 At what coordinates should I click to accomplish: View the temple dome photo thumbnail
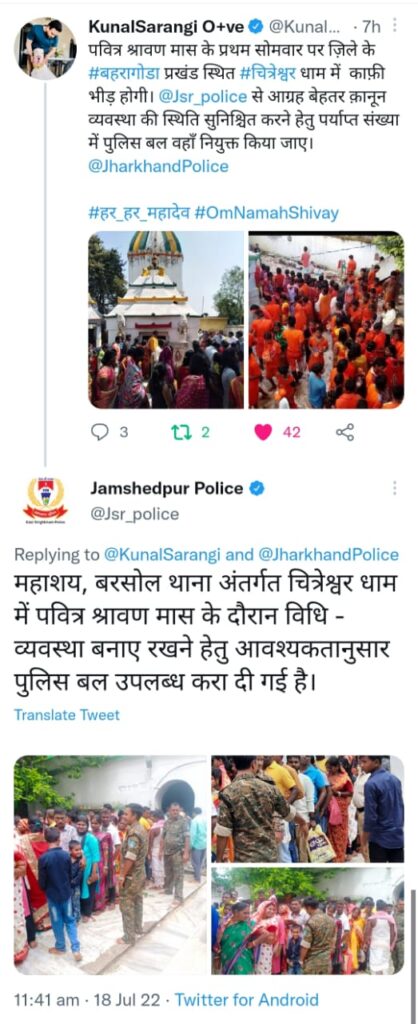coord(166,320)
